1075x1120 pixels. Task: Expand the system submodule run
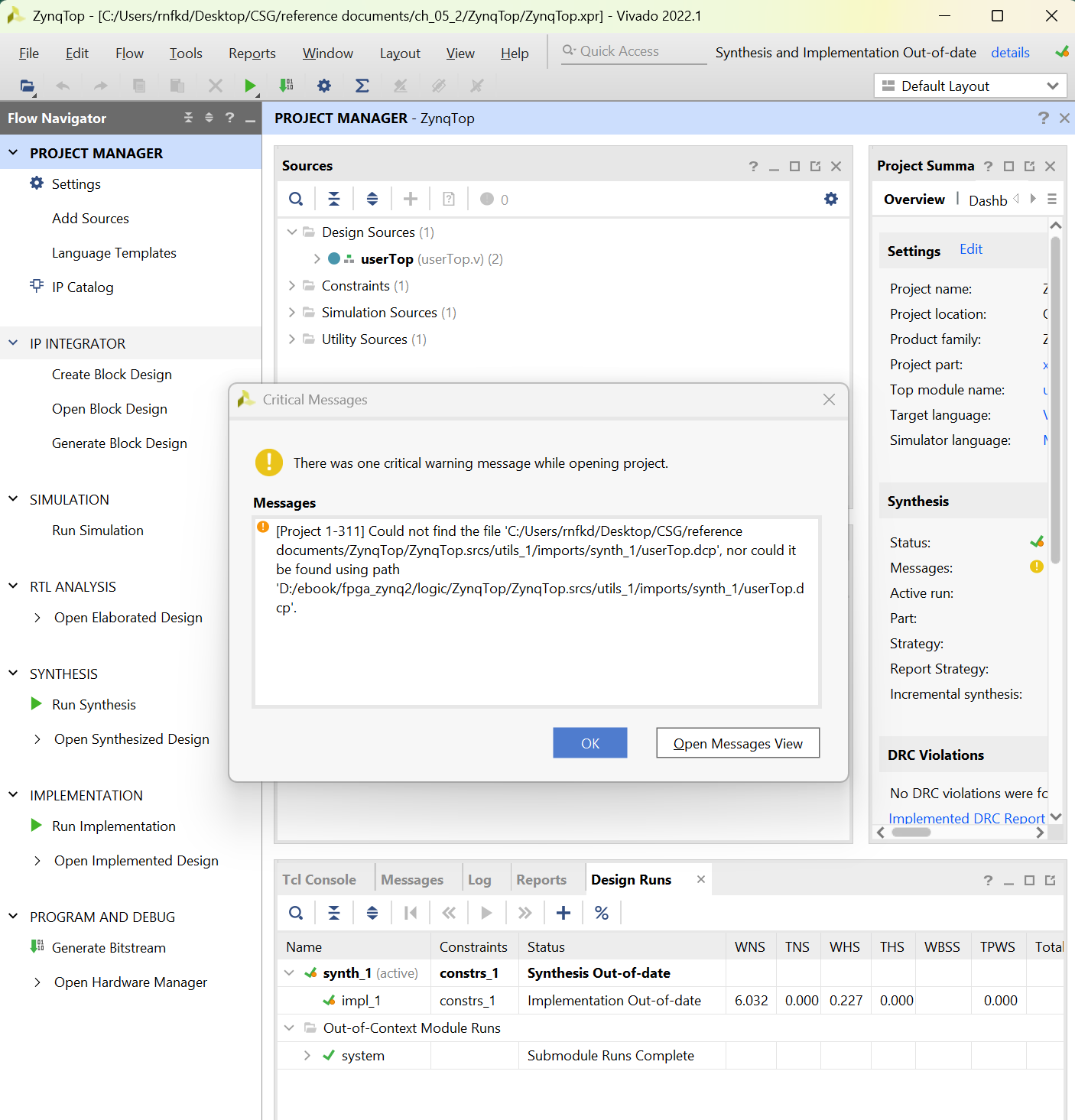(307, 1056)
